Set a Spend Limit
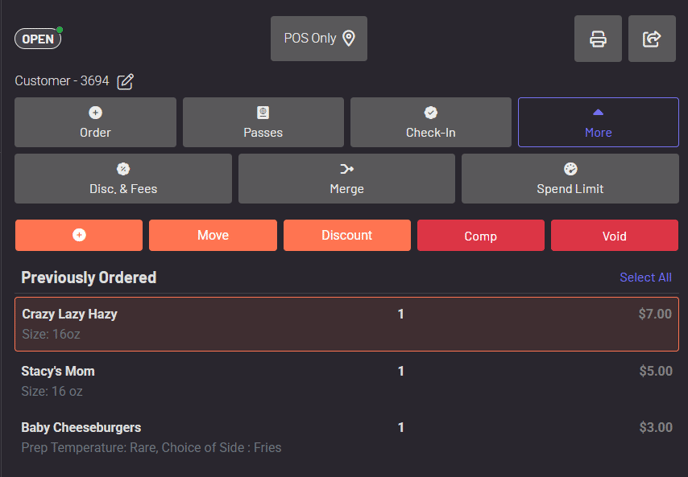Screen dimensions: 688x477 click(570, 179)
